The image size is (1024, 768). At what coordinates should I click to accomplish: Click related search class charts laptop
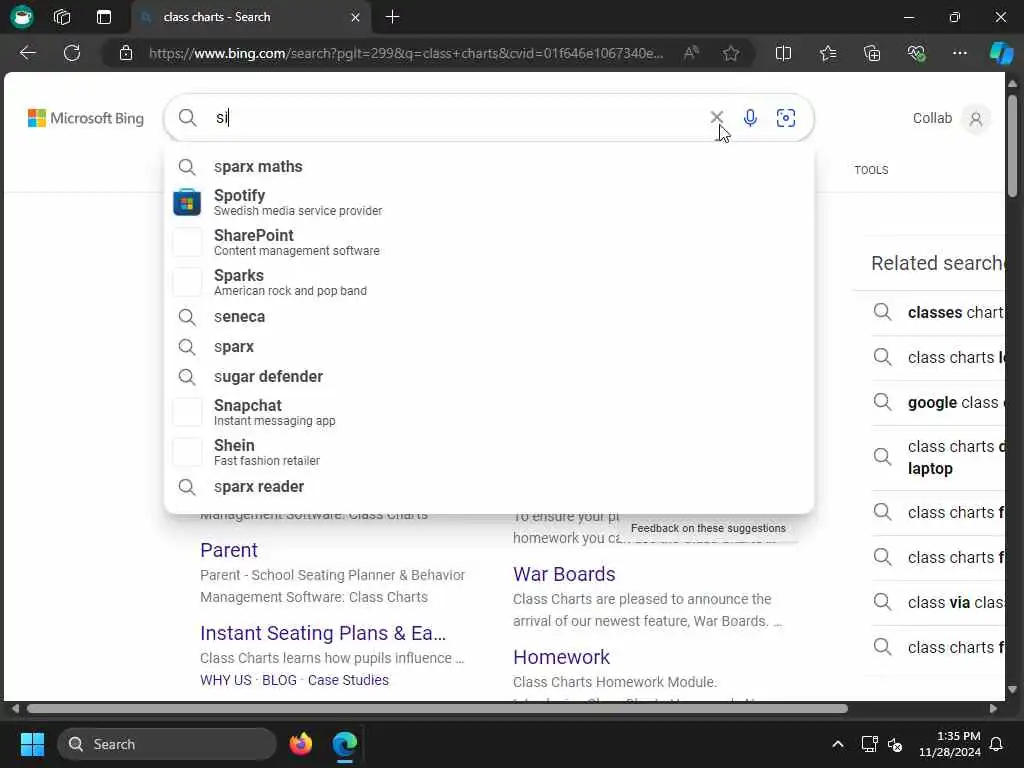939,457
